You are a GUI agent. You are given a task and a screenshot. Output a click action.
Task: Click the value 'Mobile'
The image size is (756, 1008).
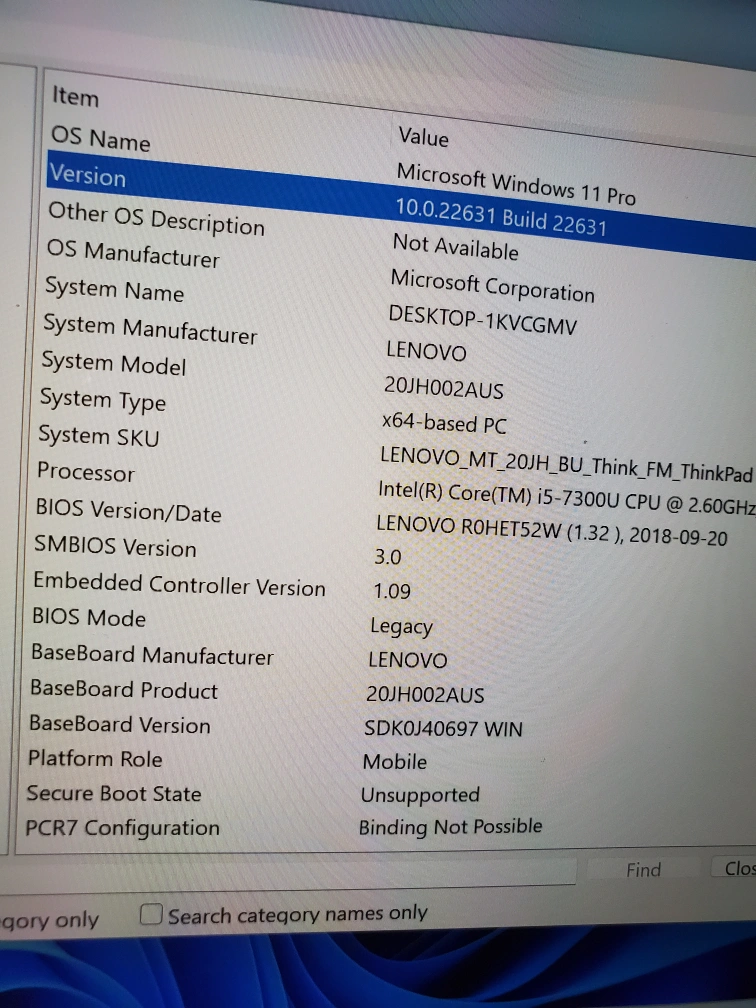coord(394,761)
